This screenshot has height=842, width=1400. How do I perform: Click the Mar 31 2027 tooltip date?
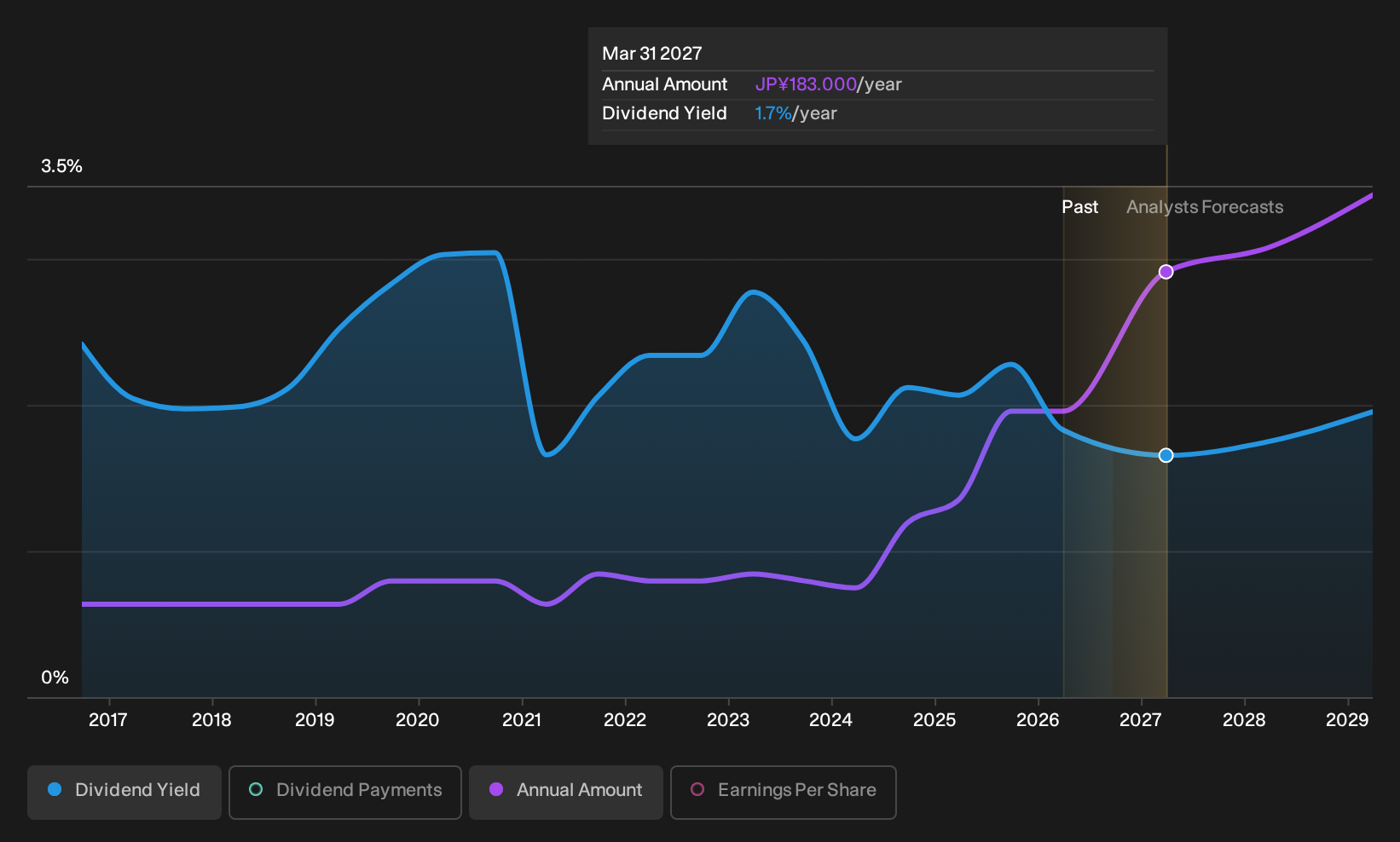pos(652,54)
